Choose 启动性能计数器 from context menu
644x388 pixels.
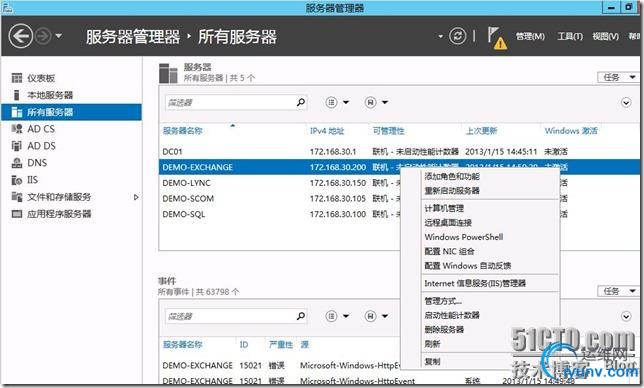click(x=452, y=315)
